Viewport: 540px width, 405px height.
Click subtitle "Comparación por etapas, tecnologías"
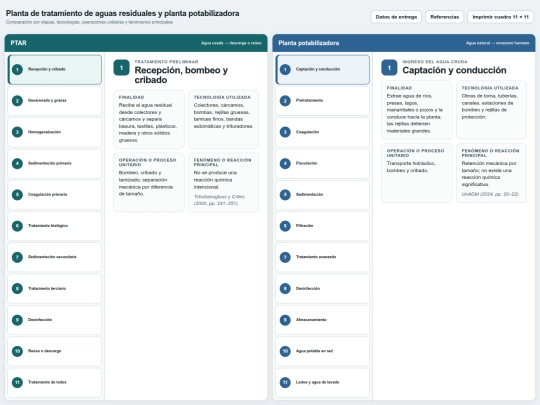(89, 22)
